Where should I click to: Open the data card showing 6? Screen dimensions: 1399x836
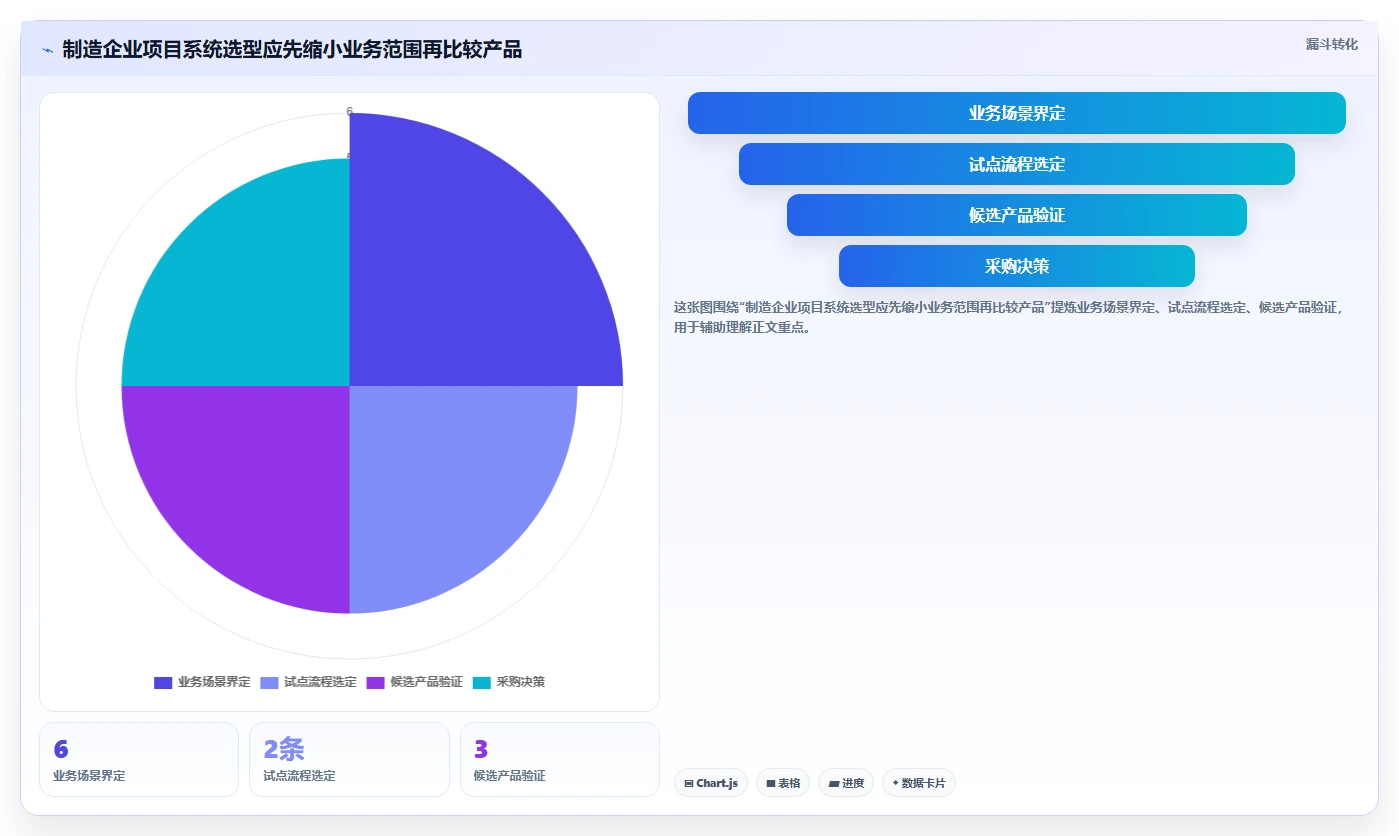(x=139, y=759)
